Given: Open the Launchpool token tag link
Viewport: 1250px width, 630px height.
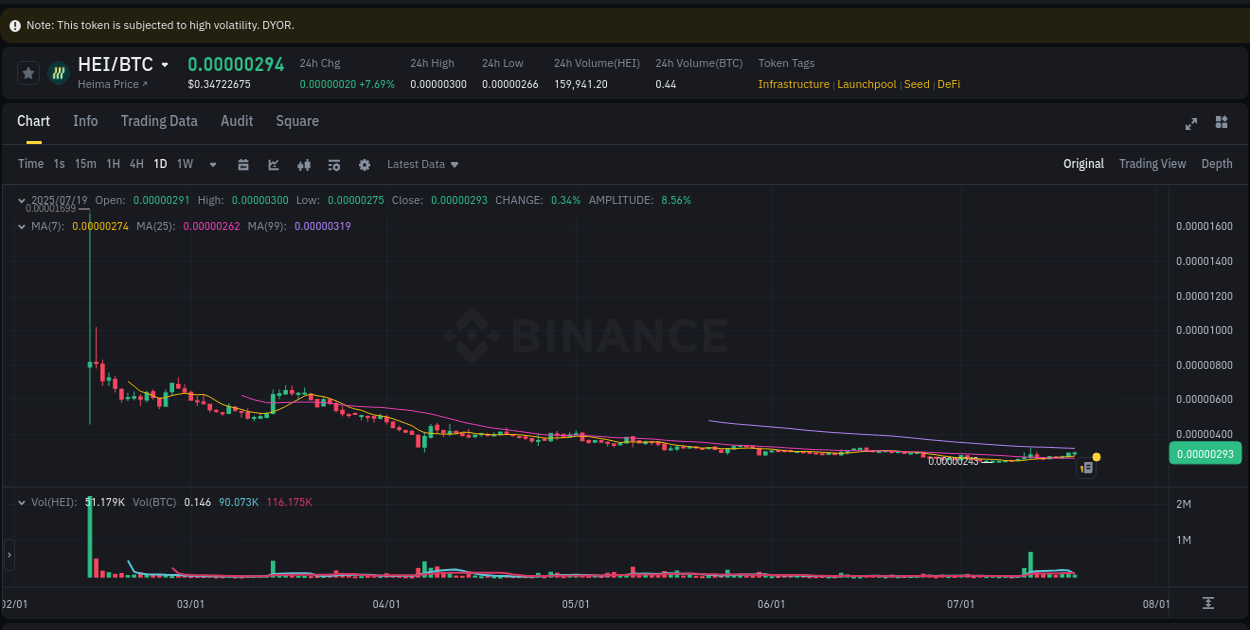Looking at the screenshot, I should coord(866,84).
